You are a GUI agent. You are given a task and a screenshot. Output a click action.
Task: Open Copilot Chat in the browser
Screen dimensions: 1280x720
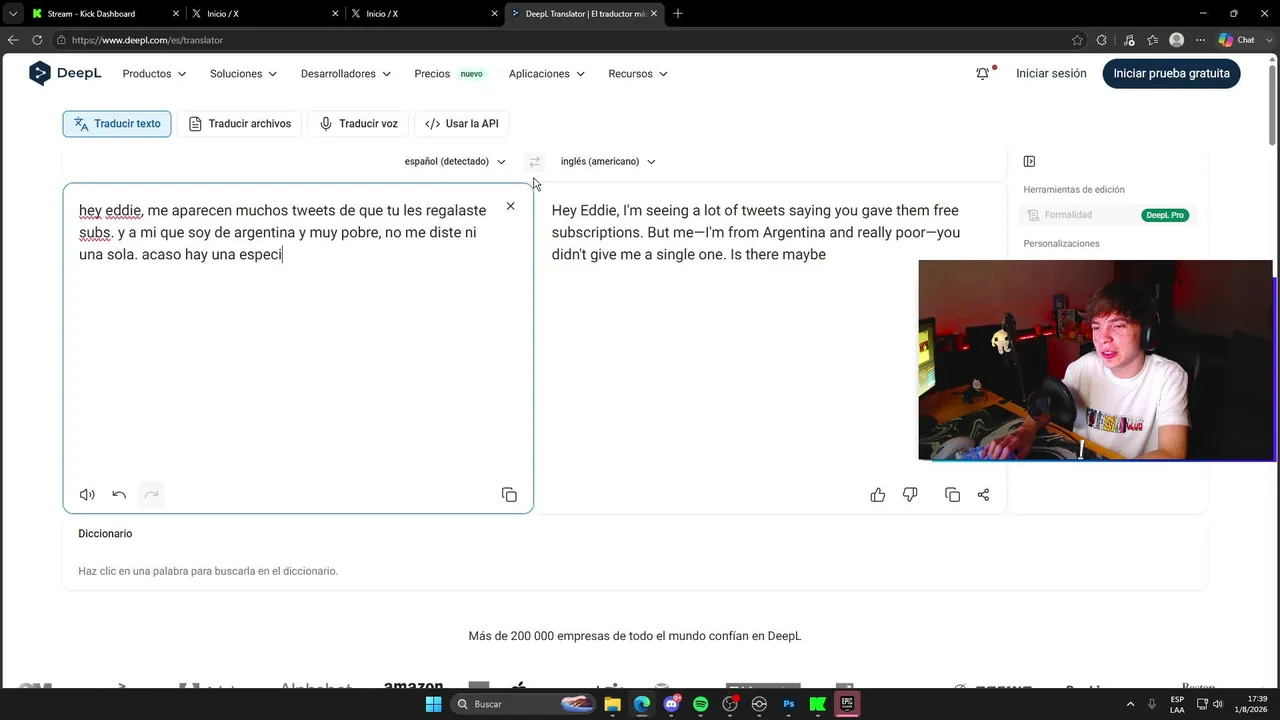click(1236, 40)
